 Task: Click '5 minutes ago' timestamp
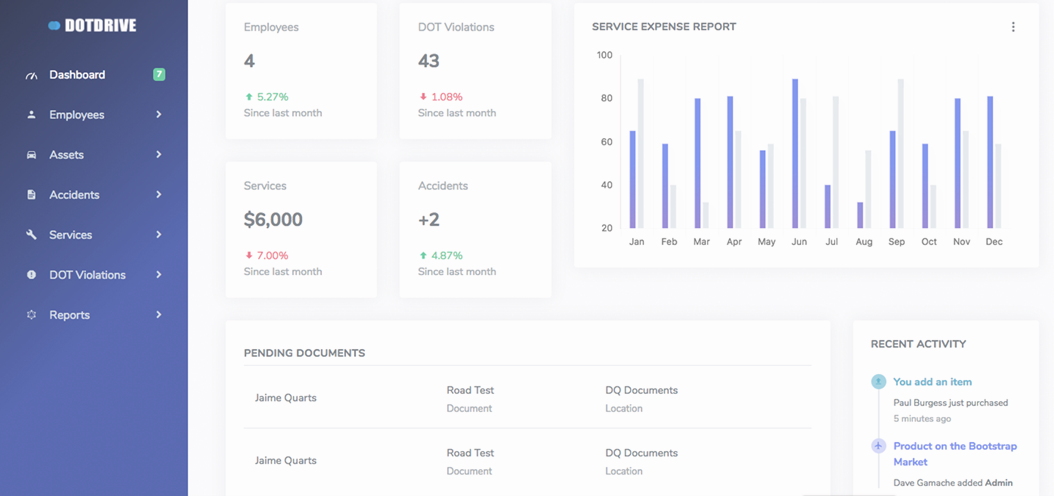click(922, 419)
